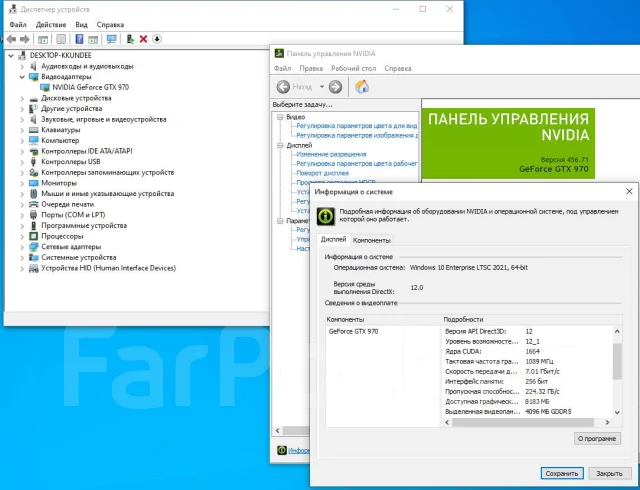
Task: Open Поворот дисплея link
Action: [x=322, y=173]
